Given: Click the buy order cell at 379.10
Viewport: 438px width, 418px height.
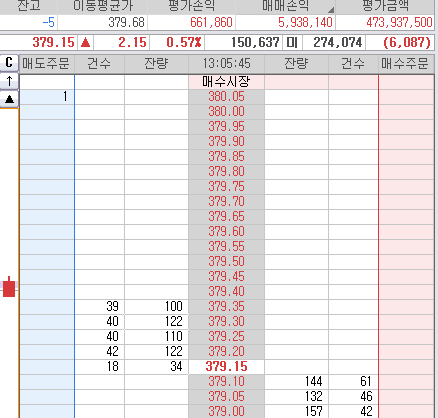Looking at the screenshot, I should click(x=406, y=382).
